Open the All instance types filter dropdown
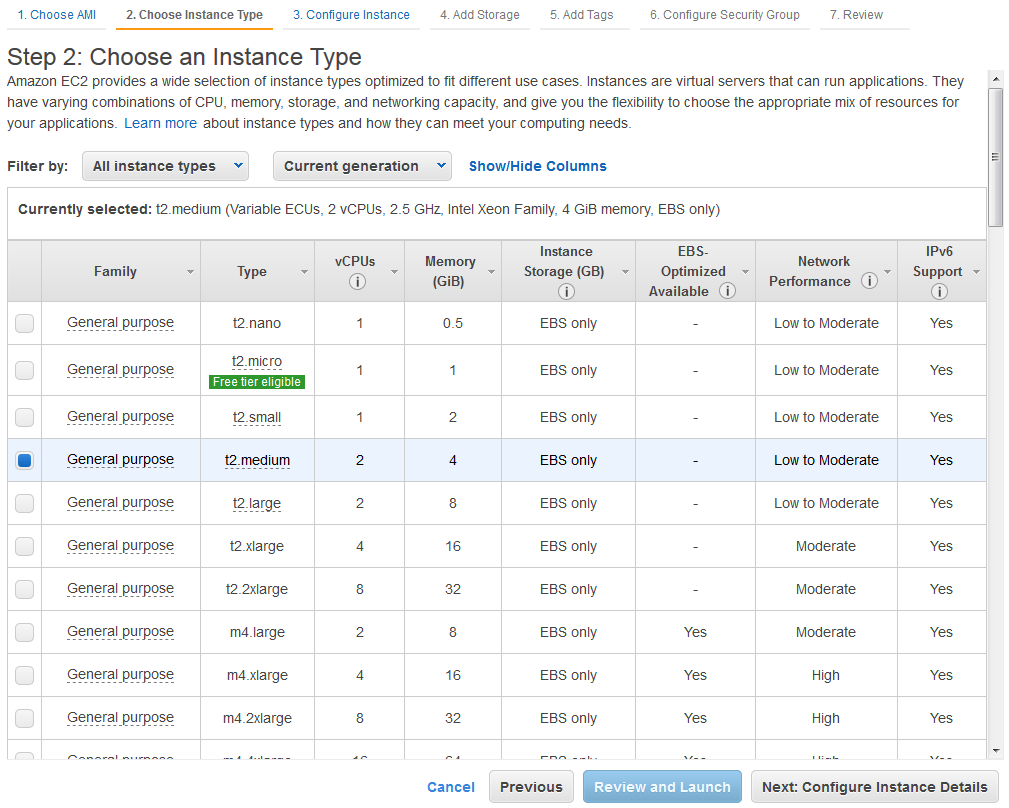Image resolution: width=1009 pixels, height=808 pixels. tap(165, 166)
